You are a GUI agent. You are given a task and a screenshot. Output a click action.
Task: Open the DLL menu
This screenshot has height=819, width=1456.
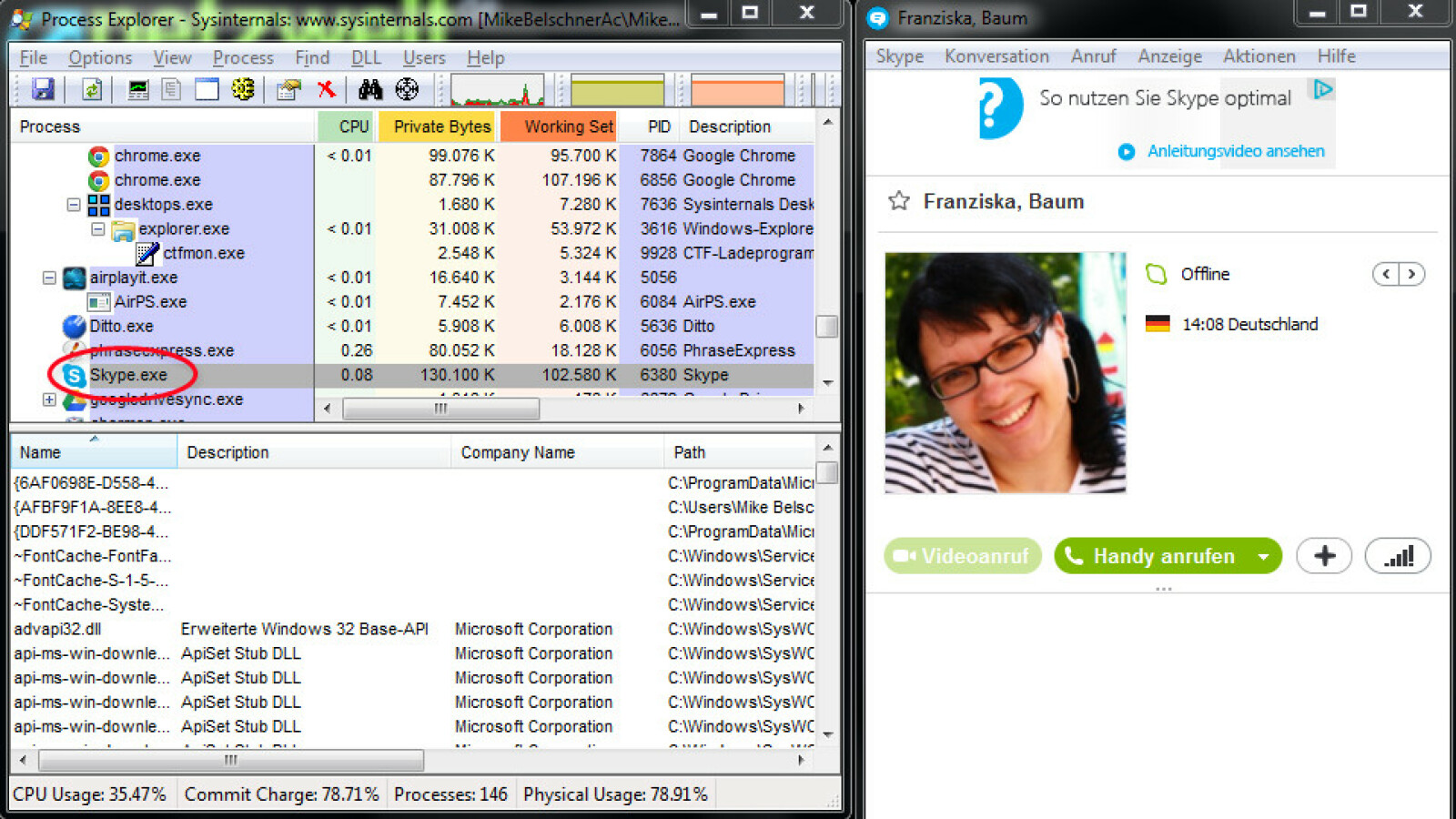point(366,57)
